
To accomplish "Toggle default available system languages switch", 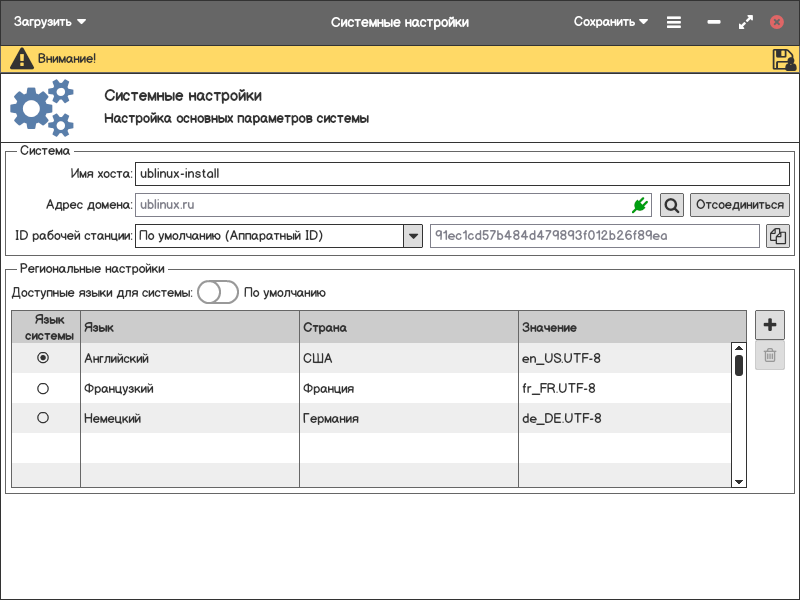I will pyautogui.click(x=217, y=293).
